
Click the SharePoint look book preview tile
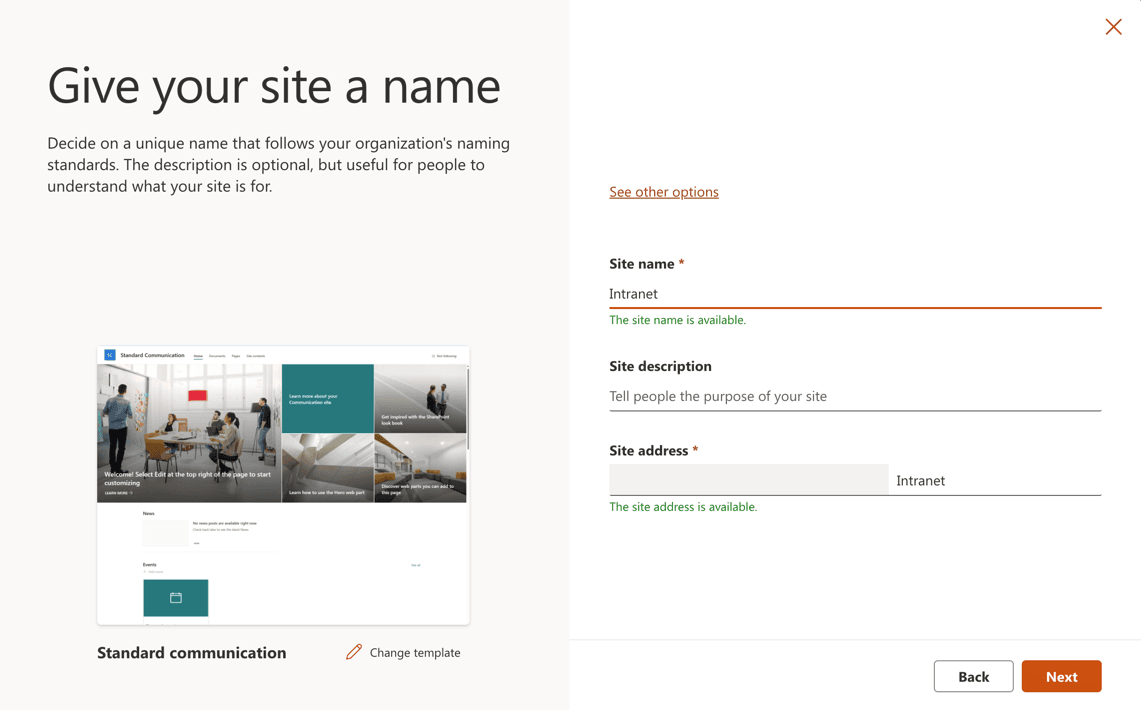pyautogui.click(x=420, y=398)
